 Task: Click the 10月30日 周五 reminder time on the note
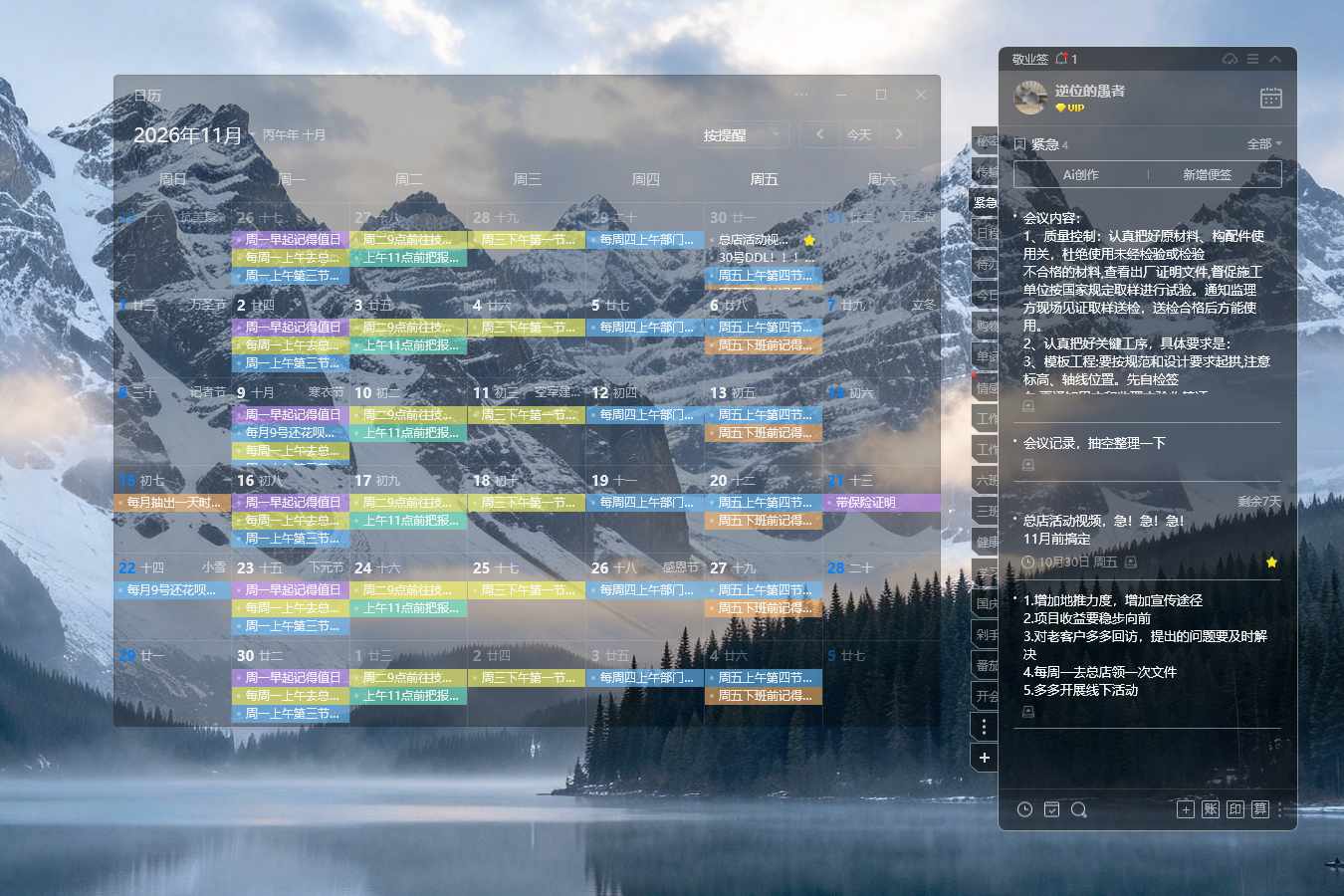pyautogui.click(x=1077, y=562)
